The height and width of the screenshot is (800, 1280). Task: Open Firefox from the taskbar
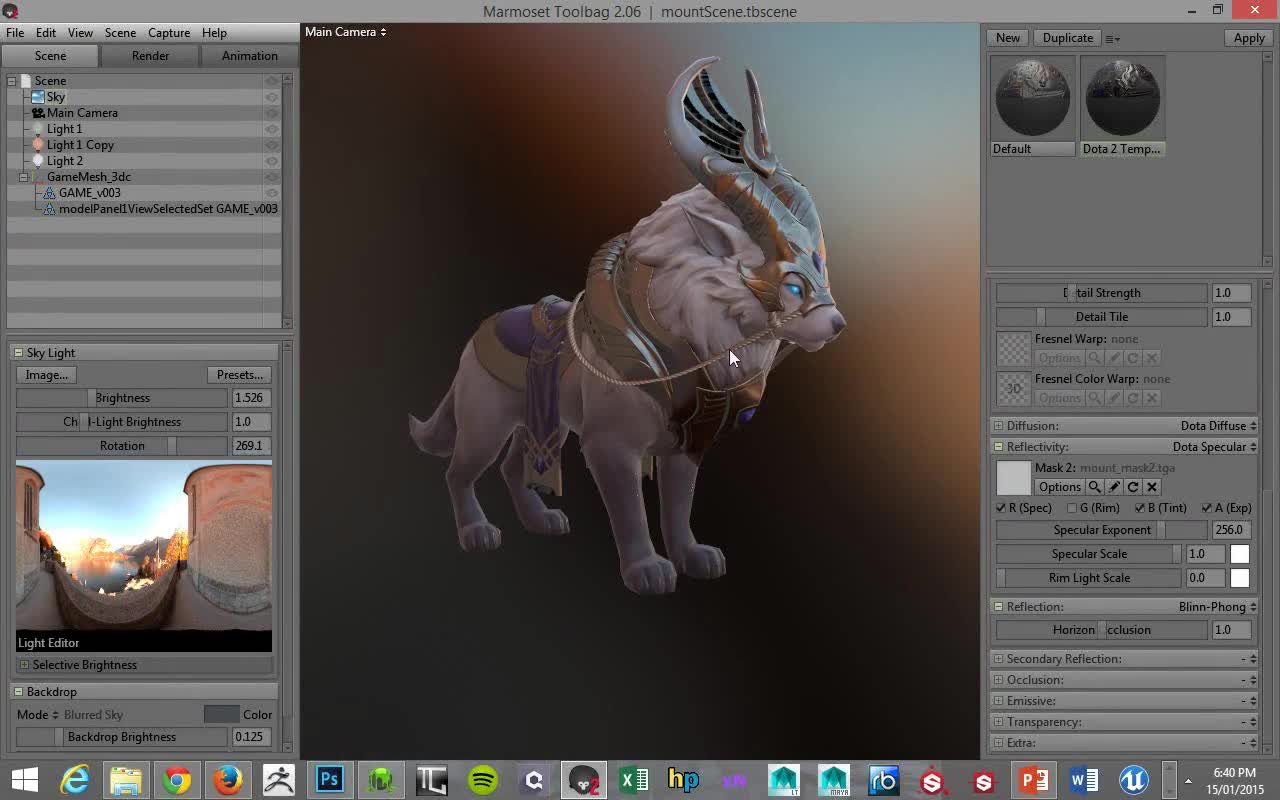click(228, 779)
